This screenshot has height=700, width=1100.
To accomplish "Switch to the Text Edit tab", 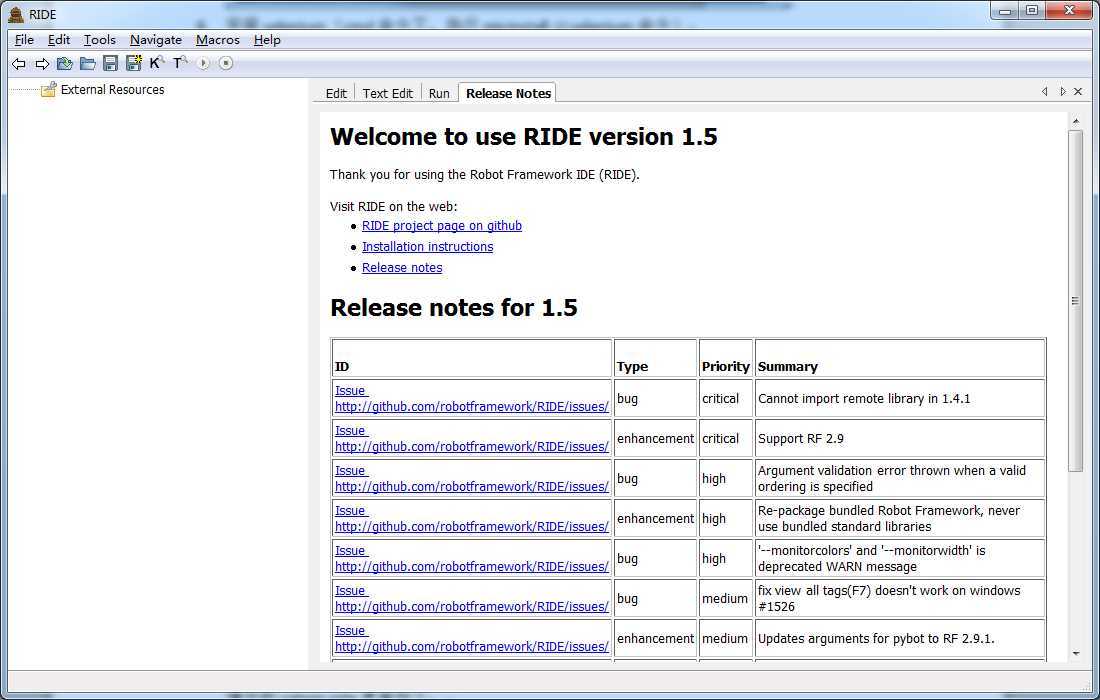I will click(387, 93).
